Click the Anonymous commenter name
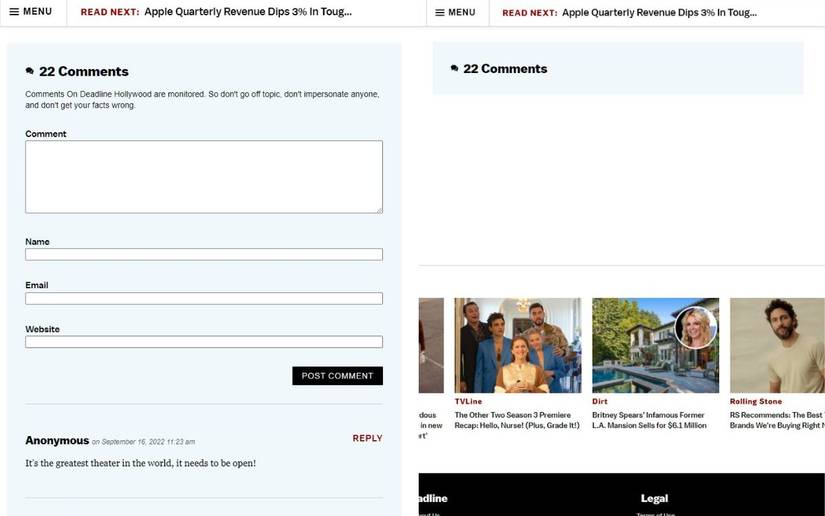 coord(57,440)
